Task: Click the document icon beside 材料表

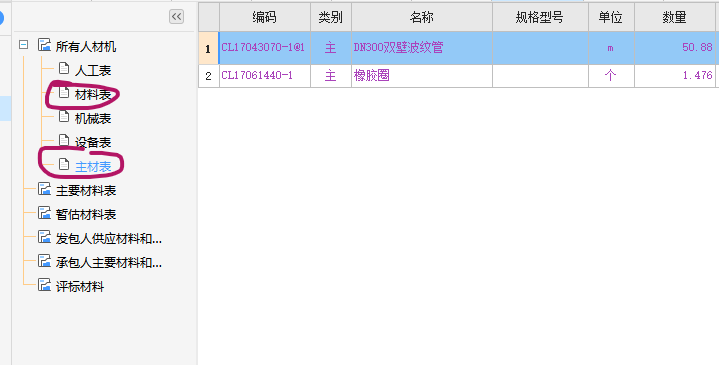Action: click(64, 93)
